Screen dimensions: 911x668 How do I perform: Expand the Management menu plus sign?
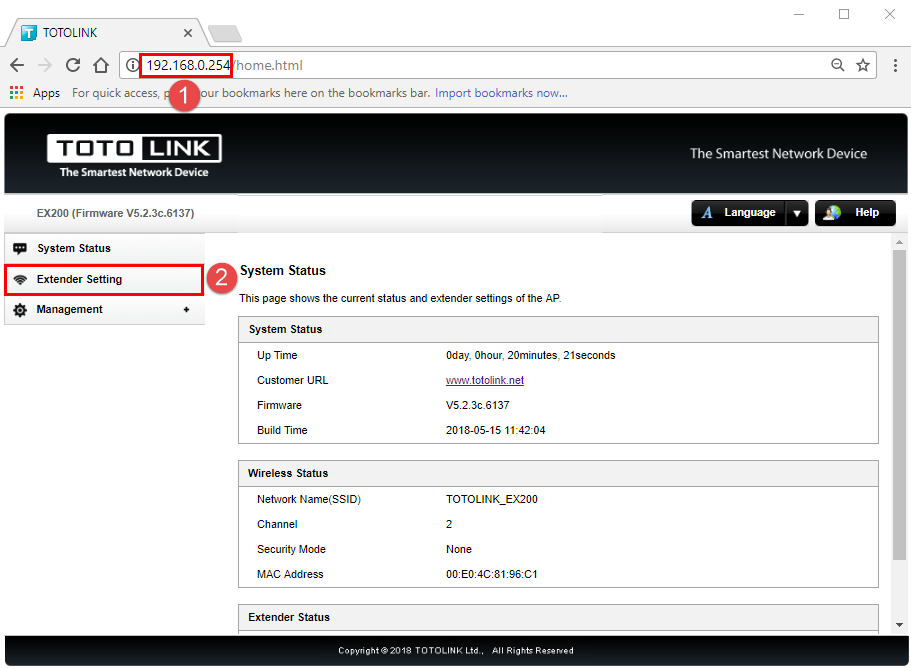point(186,310)
